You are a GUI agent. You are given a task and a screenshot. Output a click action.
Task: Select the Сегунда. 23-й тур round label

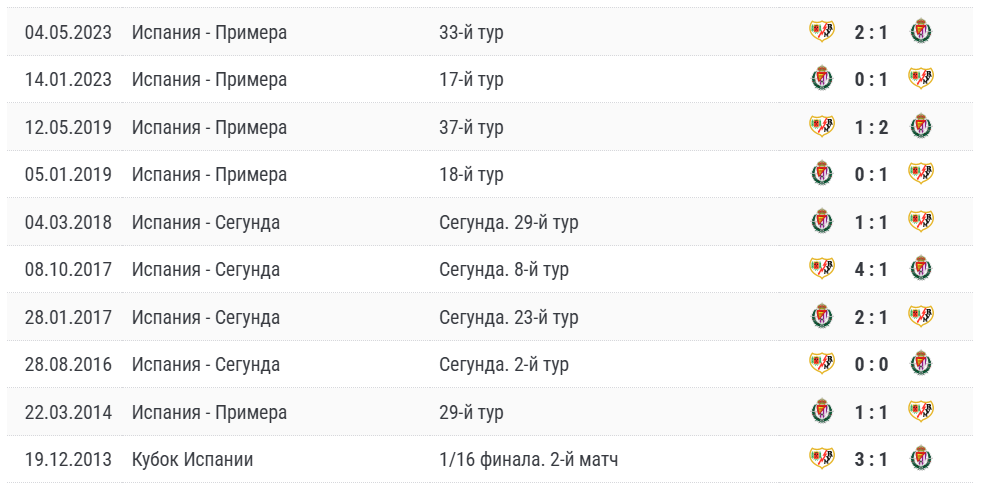508,317
